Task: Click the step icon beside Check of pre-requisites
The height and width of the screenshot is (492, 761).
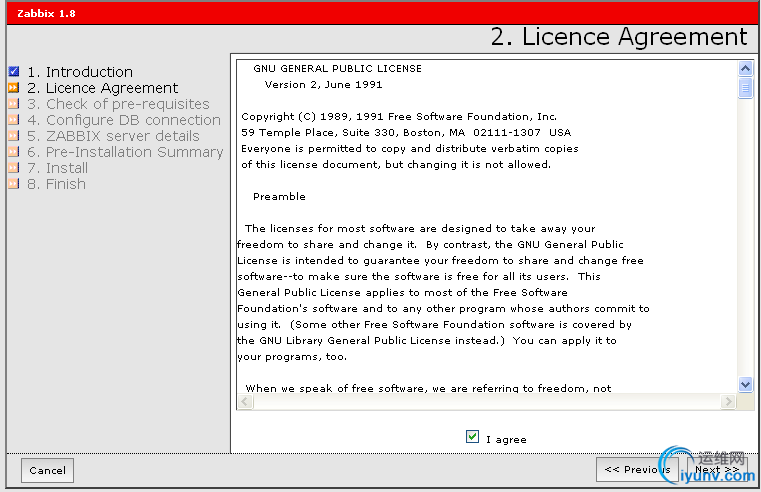Action: click(x=14, y=104)
